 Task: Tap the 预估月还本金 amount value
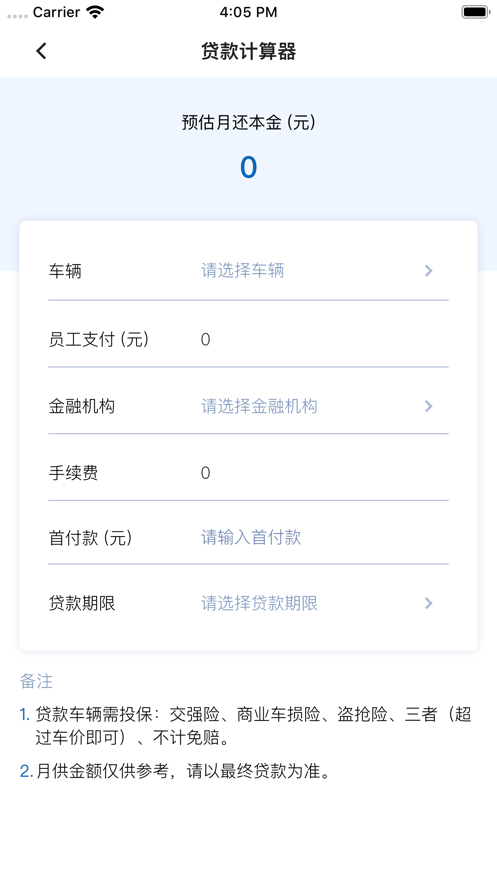tap(248, 167)
